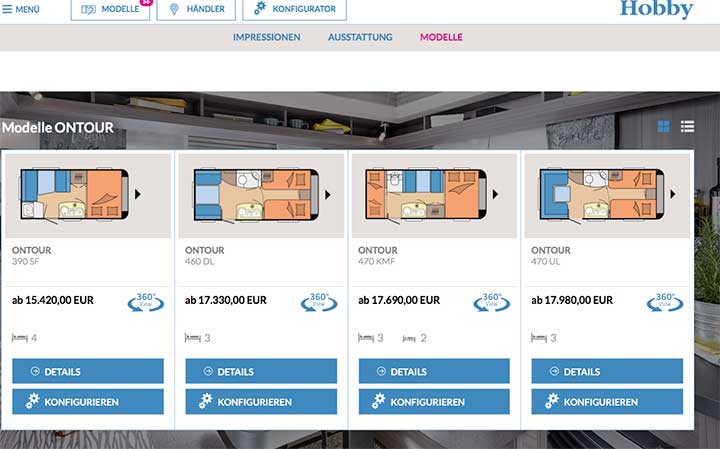The width and height of the screenshot is (720, 449).
Task: Click KONFIGURIEREN for ONTOUR 470 KMF
Action: 434,402
